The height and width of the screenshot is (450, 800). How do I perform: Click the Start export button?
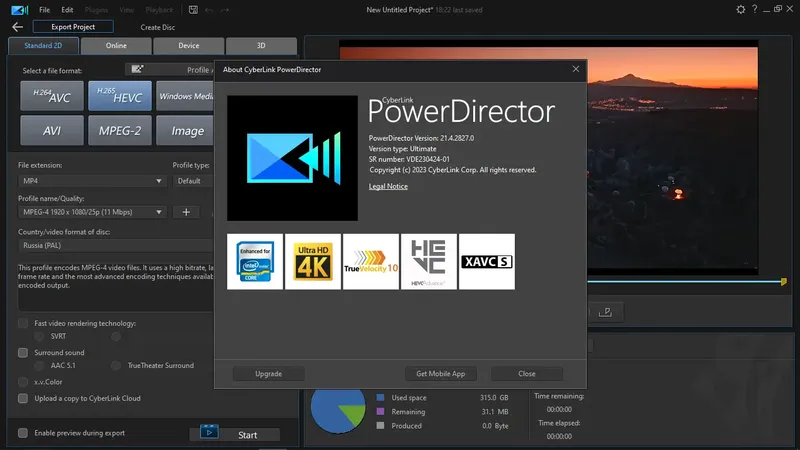[247, 435]
